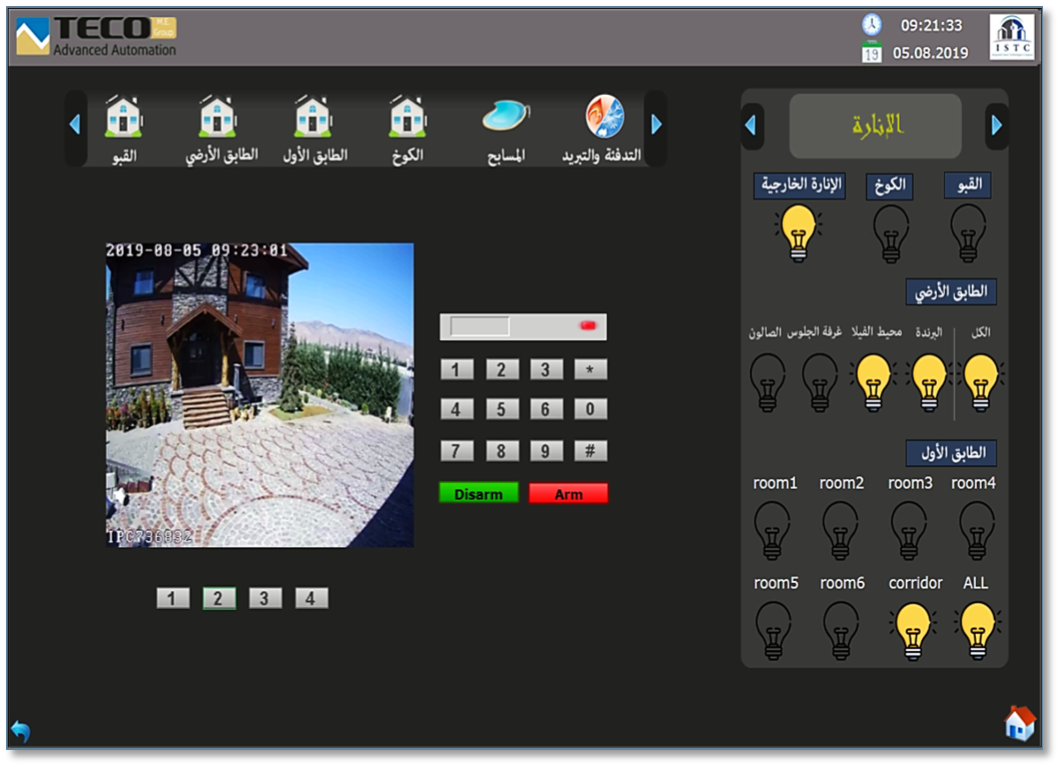Select the الطابق الأول navigation item
This screenshot has width=1061, height=767.
(x=313, y=128)
